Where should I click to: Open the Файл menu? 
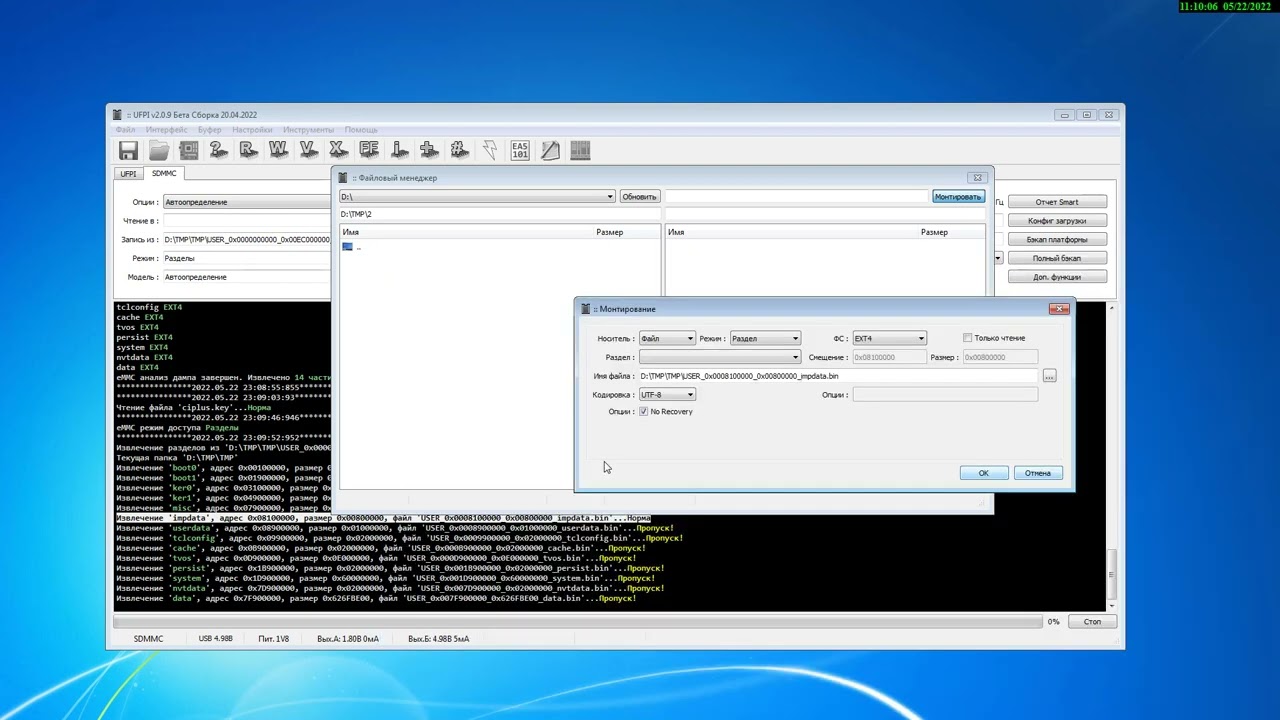(125, 130)
